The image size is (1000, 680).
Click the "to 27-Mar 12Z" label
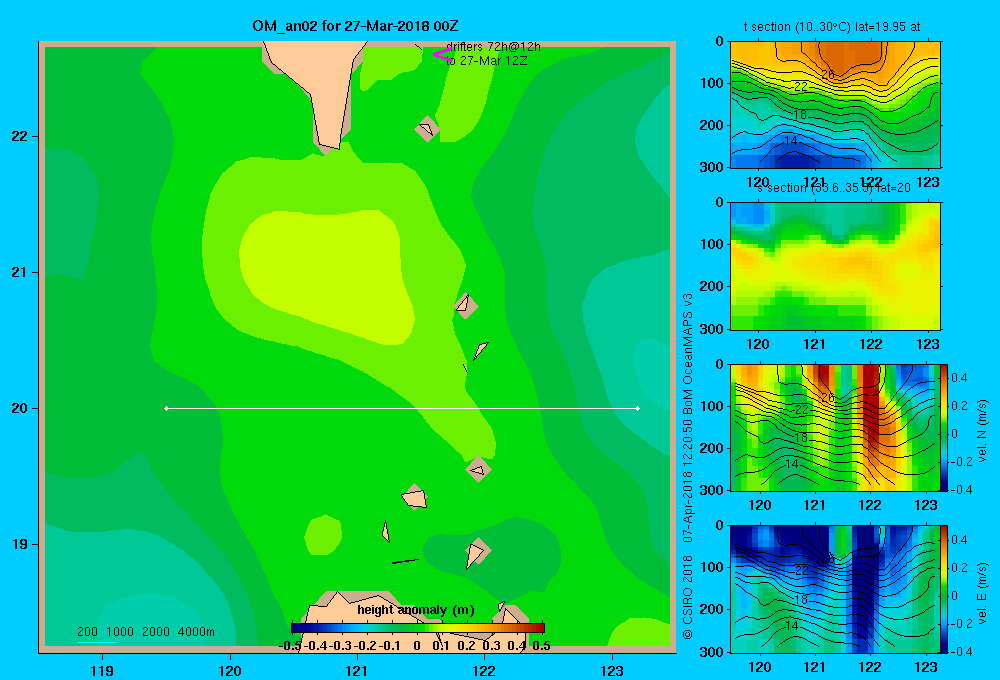coord(487,61)
